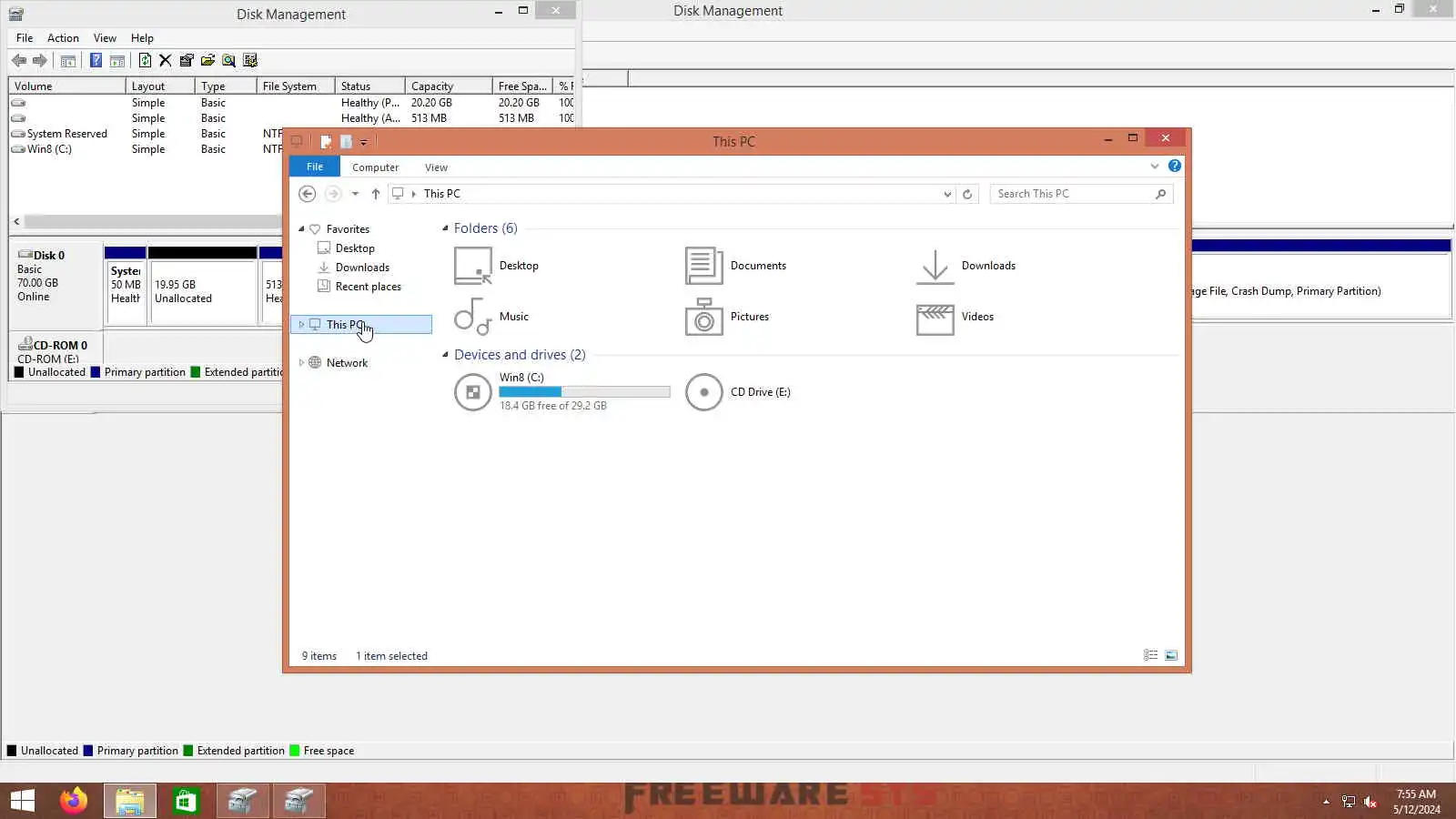Sort by the Capacity column header
The image size is (1456, 819).
[x=449, y=86]
